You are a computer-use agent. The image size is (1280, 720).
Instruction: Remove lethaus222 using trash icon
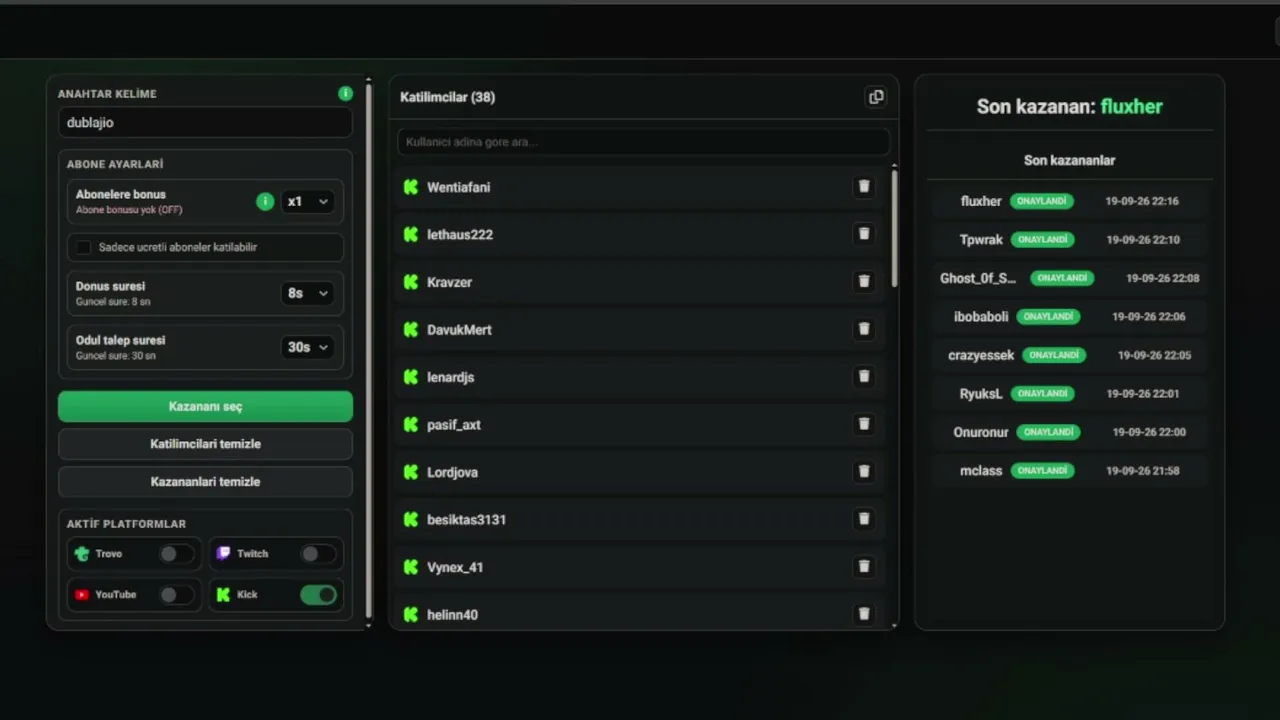[864, 233]
